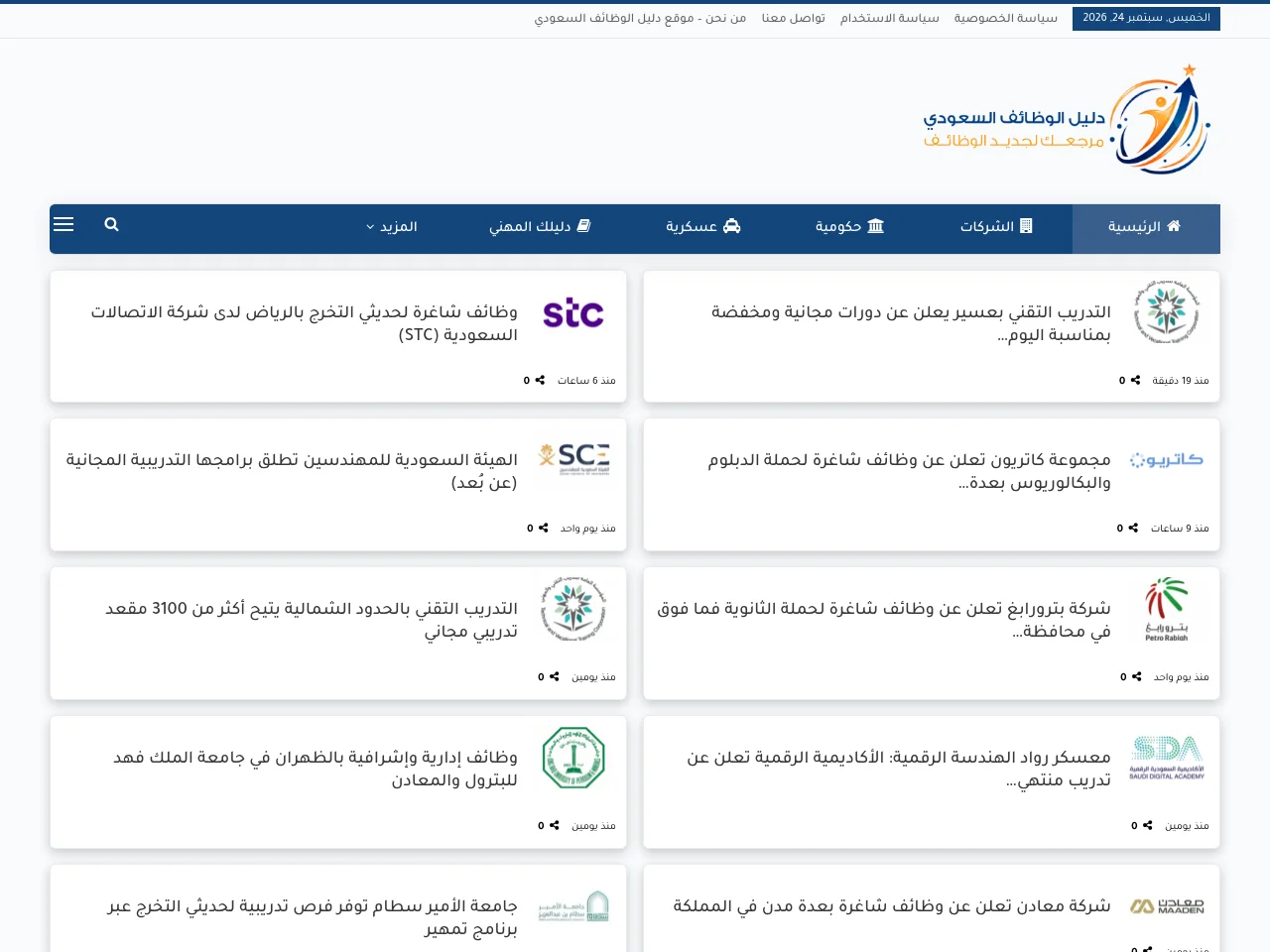This screenshot has height=952, width=1270.
Task: Open article معسكر رواد الهندسة الرقمية
Action: point(899,769)
